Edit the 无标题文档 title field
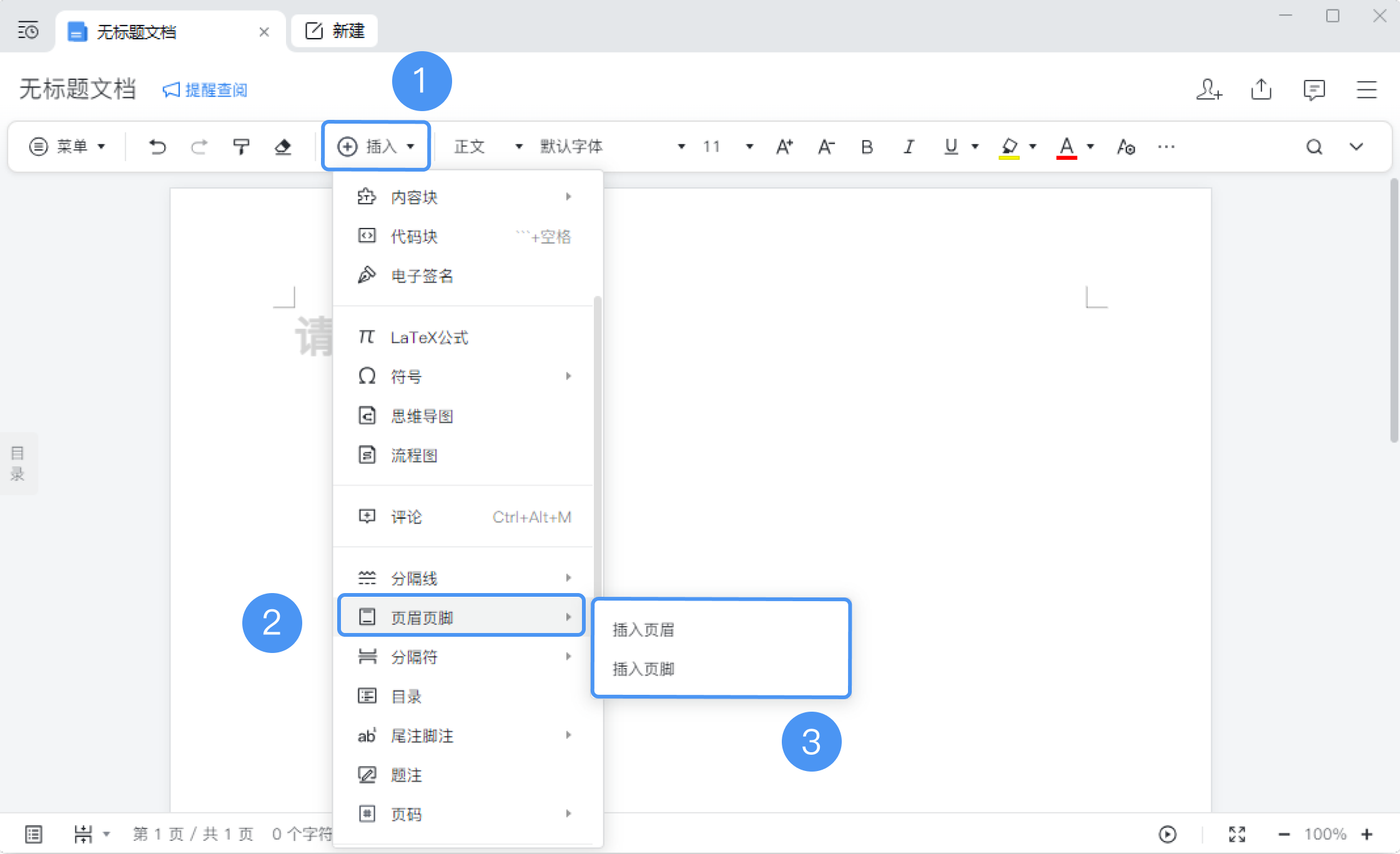 [x=77, y=89]
